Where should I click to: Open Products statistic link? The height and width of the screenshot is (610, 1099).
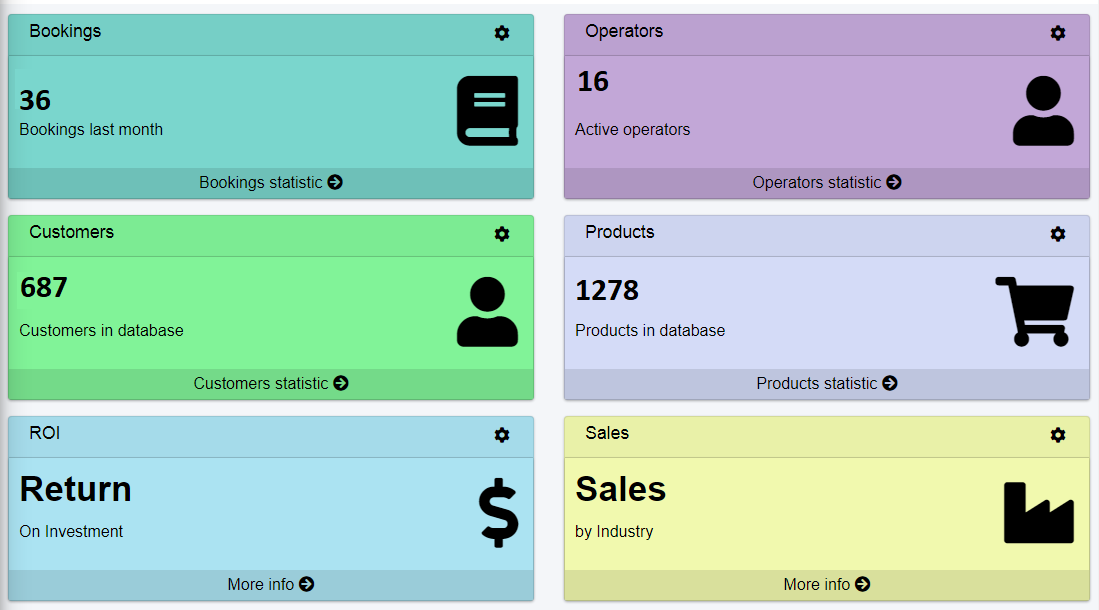click(827, 383)
